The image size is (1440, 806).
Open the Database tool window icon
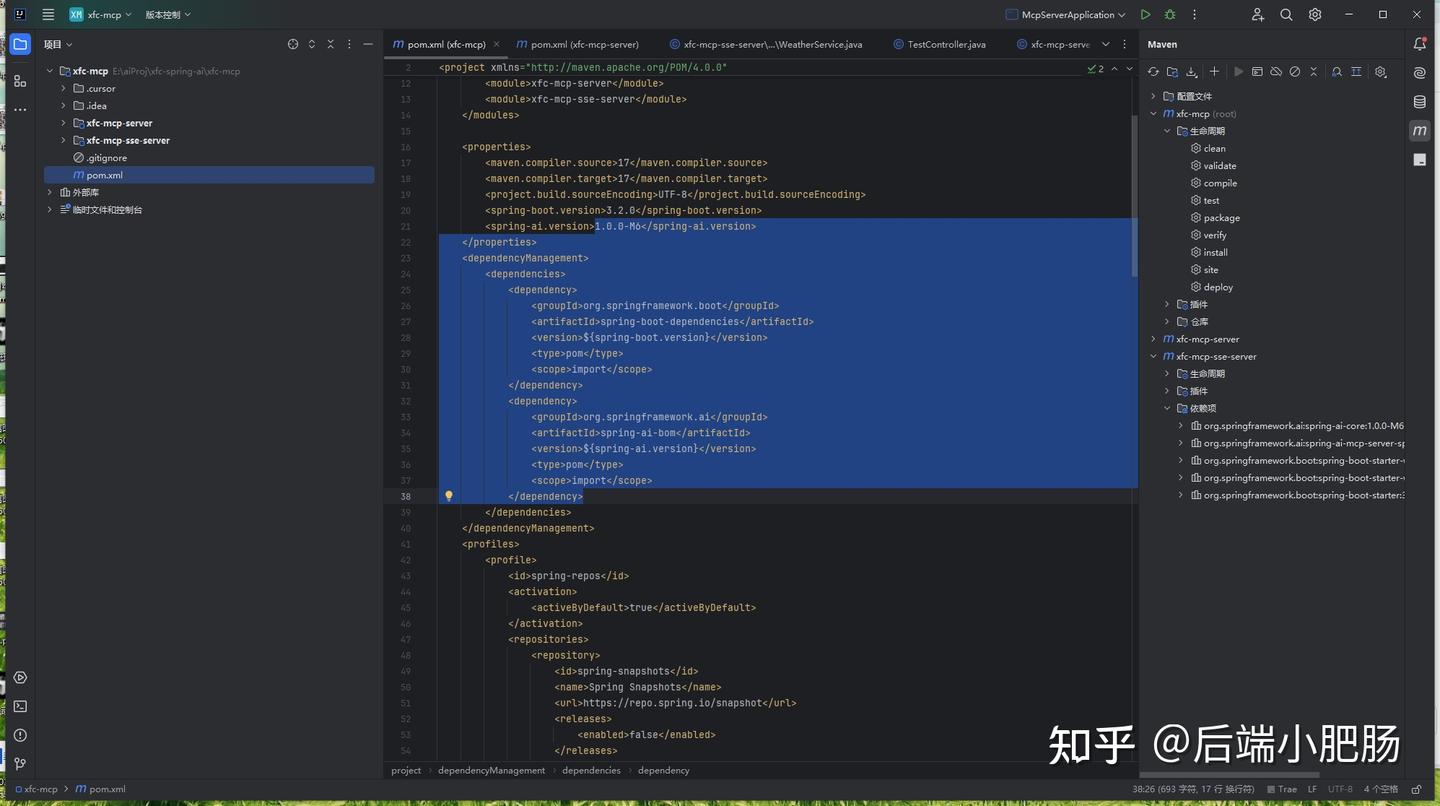point(1420,101)
